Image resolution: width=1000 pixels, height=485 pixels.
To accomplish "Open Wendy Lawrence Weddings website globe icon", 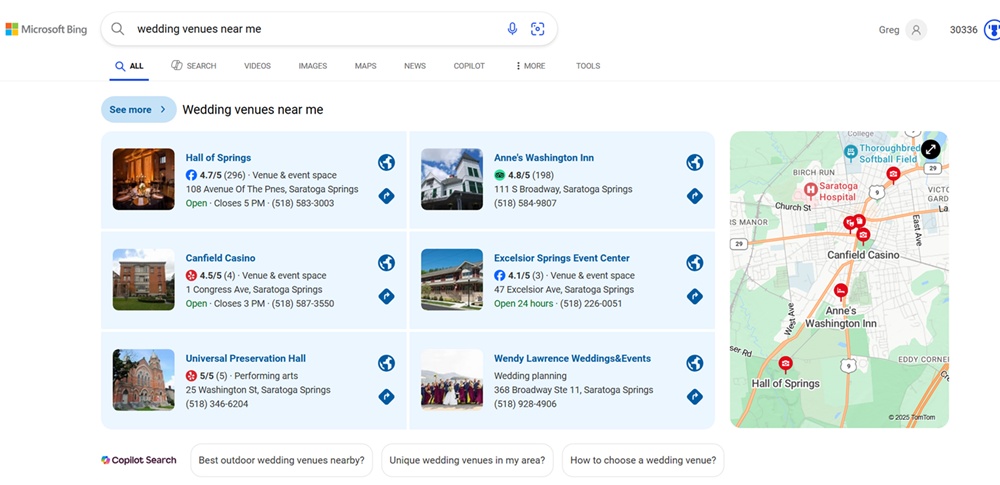I will tap(695, 363).
